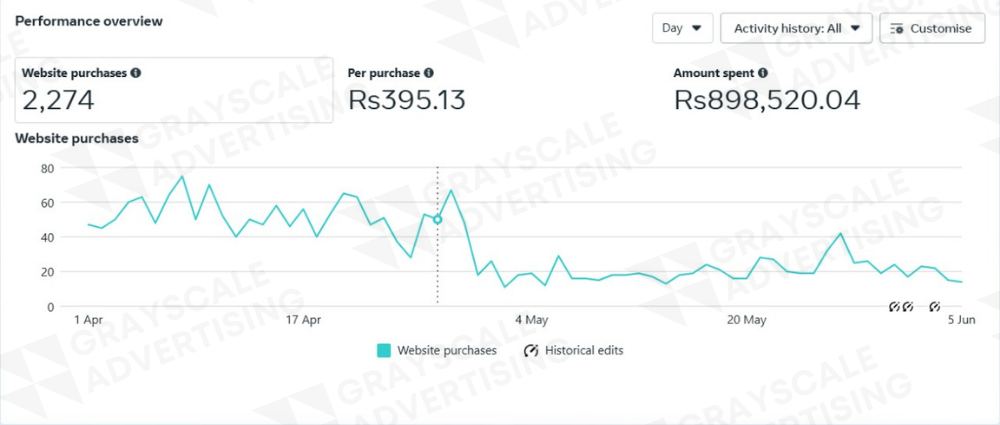Screen dimensions: 1000x425
Task: Click the sliders icon inside Customise button
Action: point(897,29)
